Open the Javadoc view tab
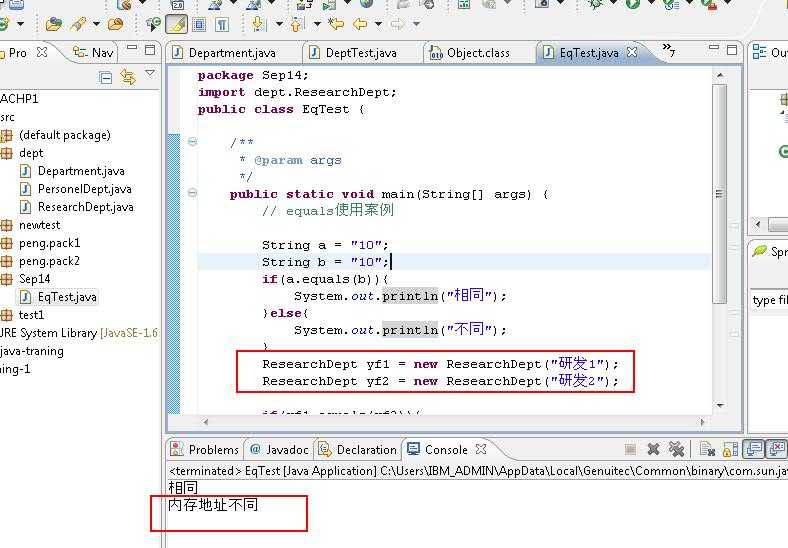The height and width of the screenshot is (548, 788). click(279, 449)
